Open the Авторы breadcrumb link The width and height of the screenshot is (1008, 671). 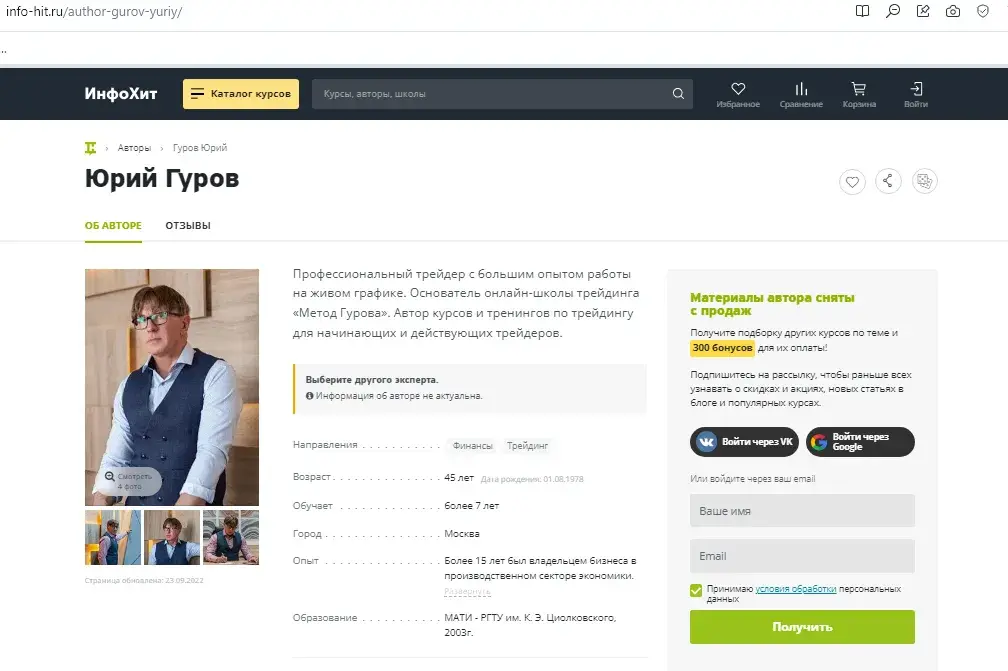pyautogui.click(x=134, y=148)
